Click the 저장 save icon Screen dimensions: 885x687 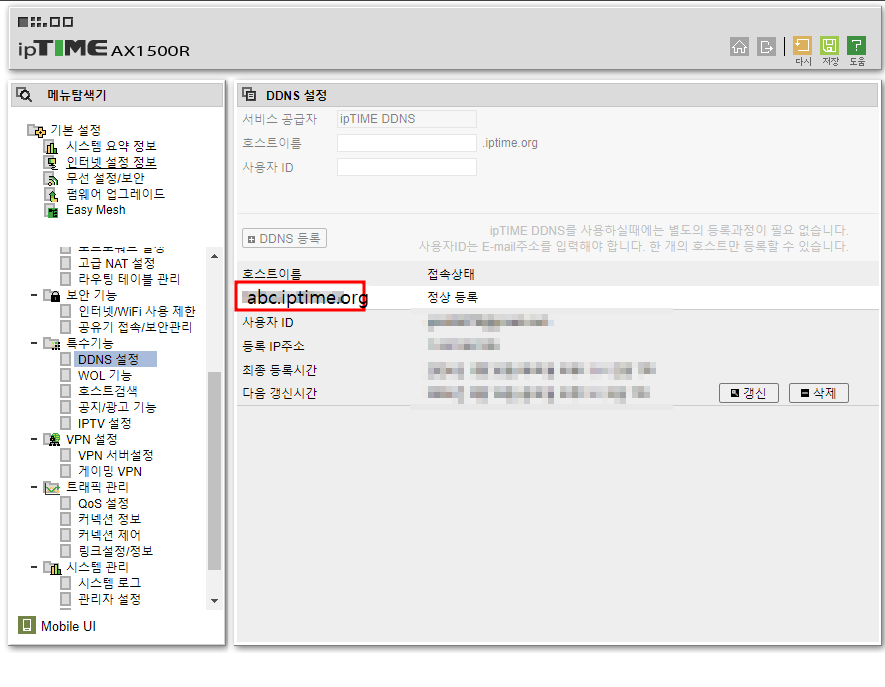pyautogui.click(x=829, y=46)
